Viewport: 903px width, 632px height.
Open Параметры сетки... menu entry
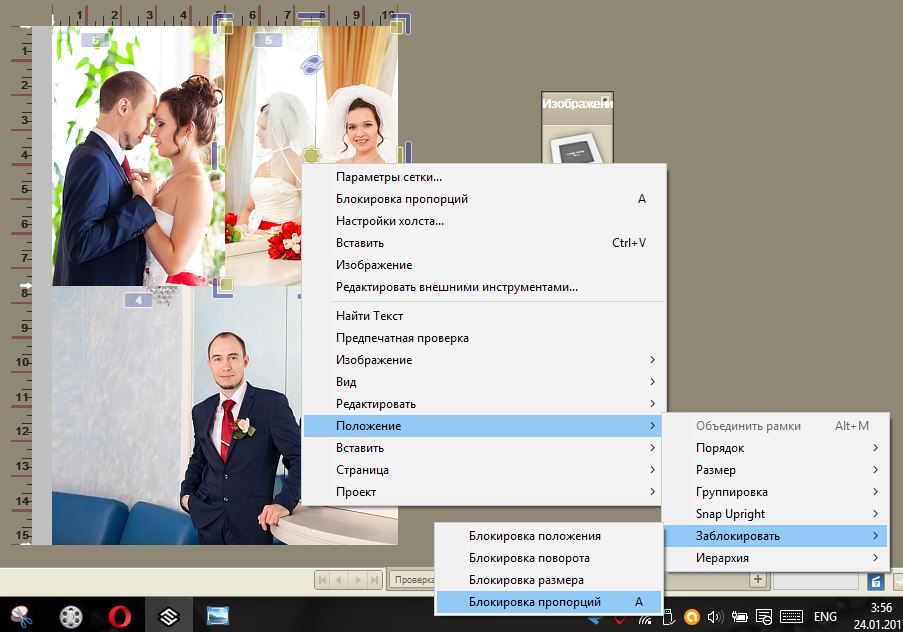[x=483, y=177]
